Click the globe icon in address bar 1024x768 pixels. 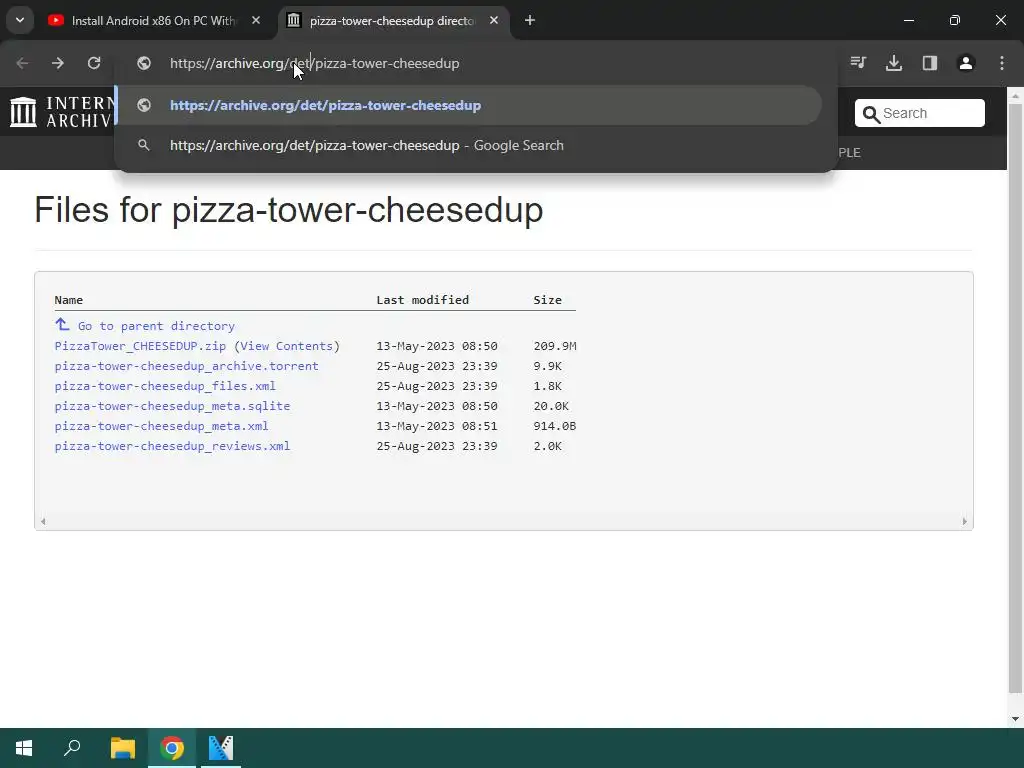pos(144,63)
